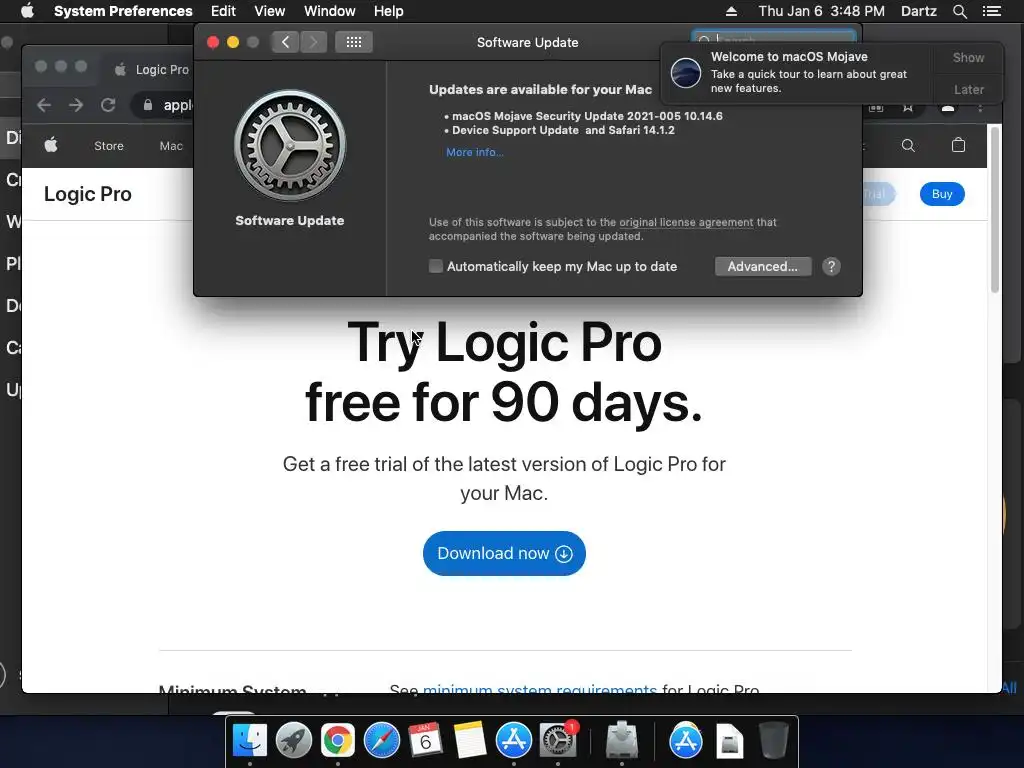Open the View menu
This screenshot has width=1024, height=768.
click(x=270, y=11)
